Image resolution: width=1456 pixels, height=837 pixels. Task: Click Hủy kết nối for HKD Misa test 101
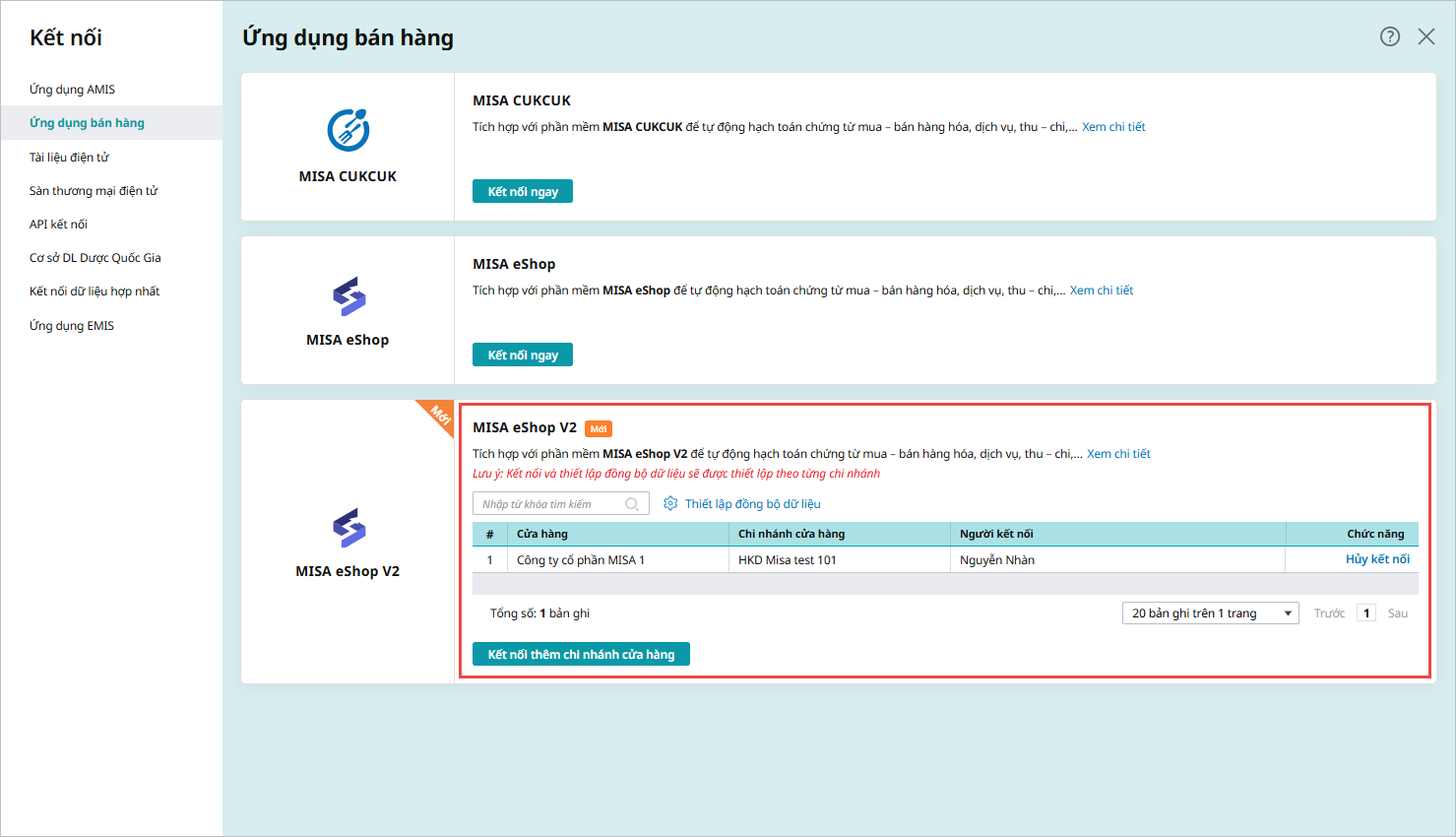point(1376,559)
